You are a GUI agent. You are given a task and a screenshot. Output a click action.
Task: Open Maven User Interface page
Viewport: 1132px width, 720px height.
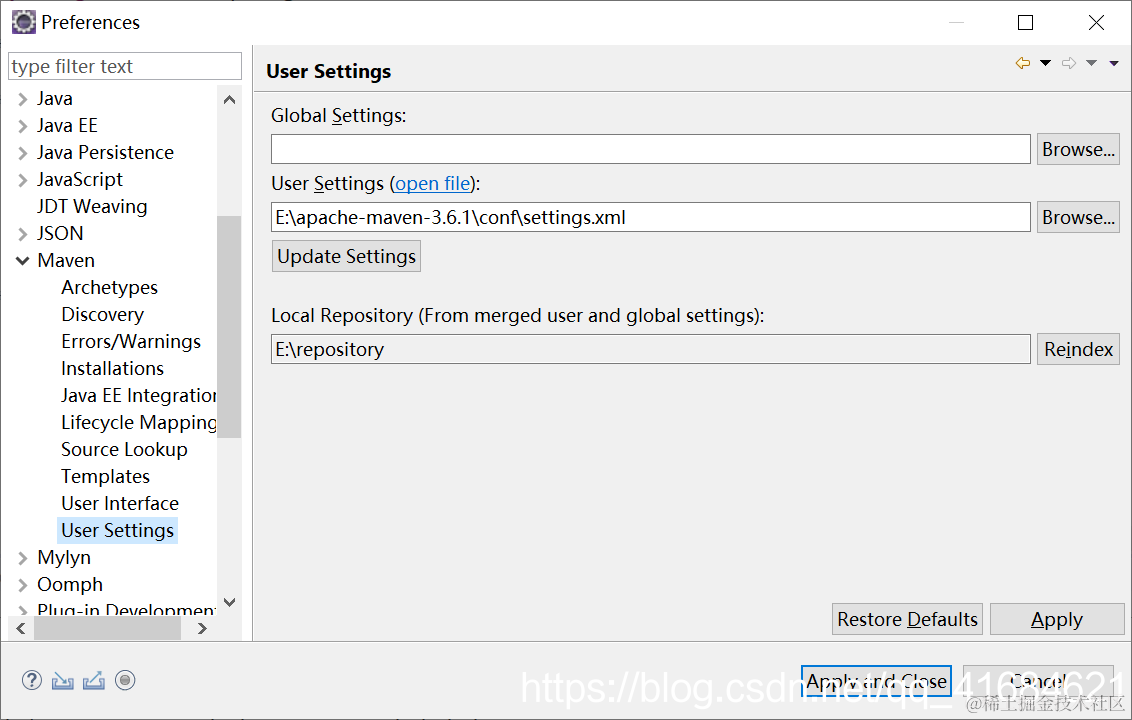pos(120,503)
